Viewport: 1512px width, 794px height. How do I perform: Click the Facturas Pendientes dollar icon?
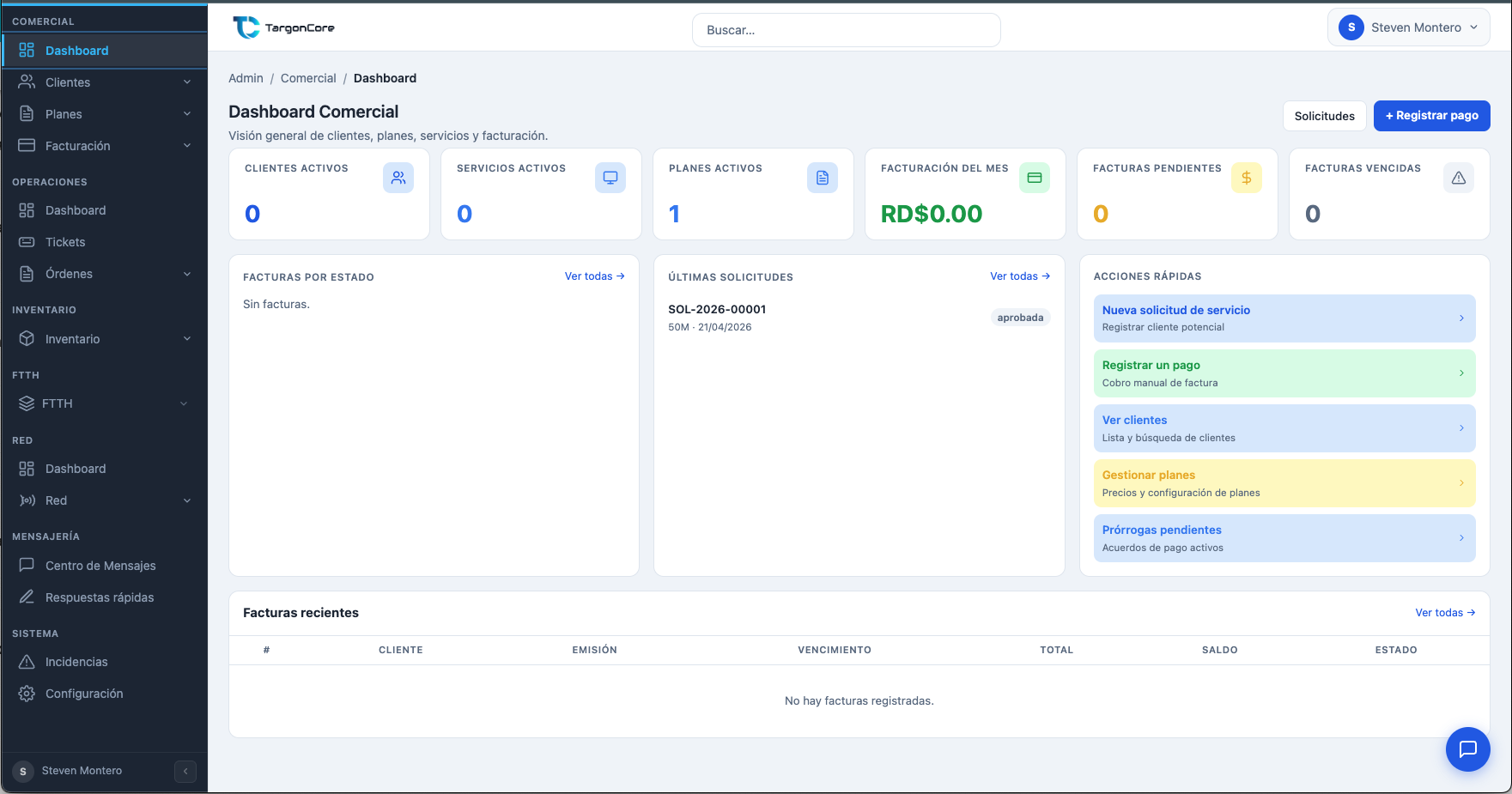1247,178
